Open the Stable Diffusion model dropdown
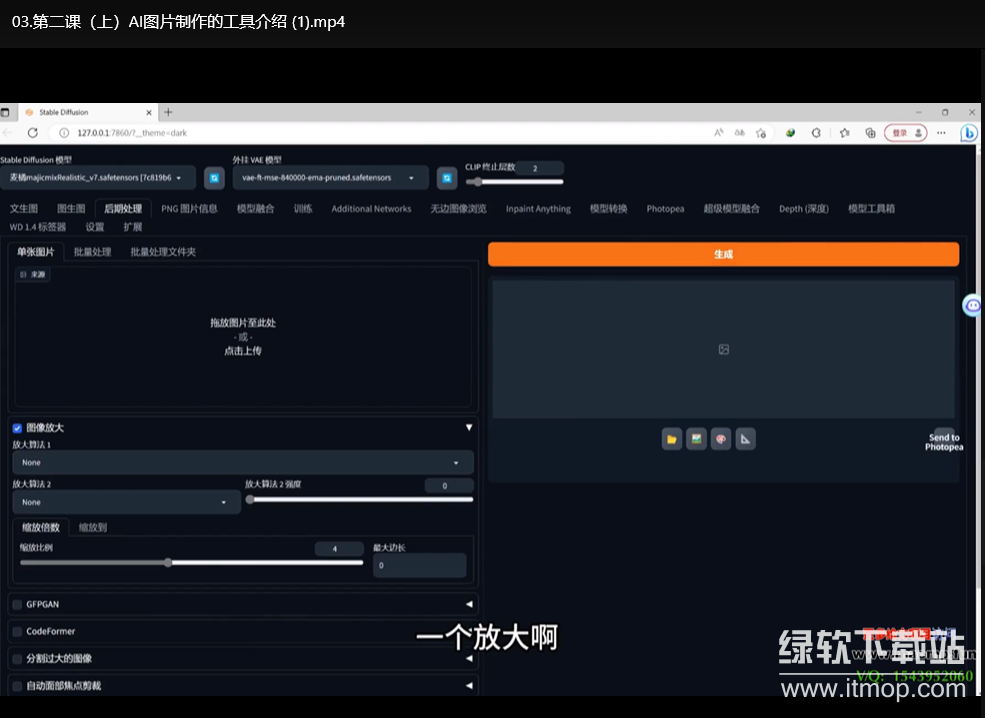Image resolution: width=985 pixels, height=718 pixels. 98,178
